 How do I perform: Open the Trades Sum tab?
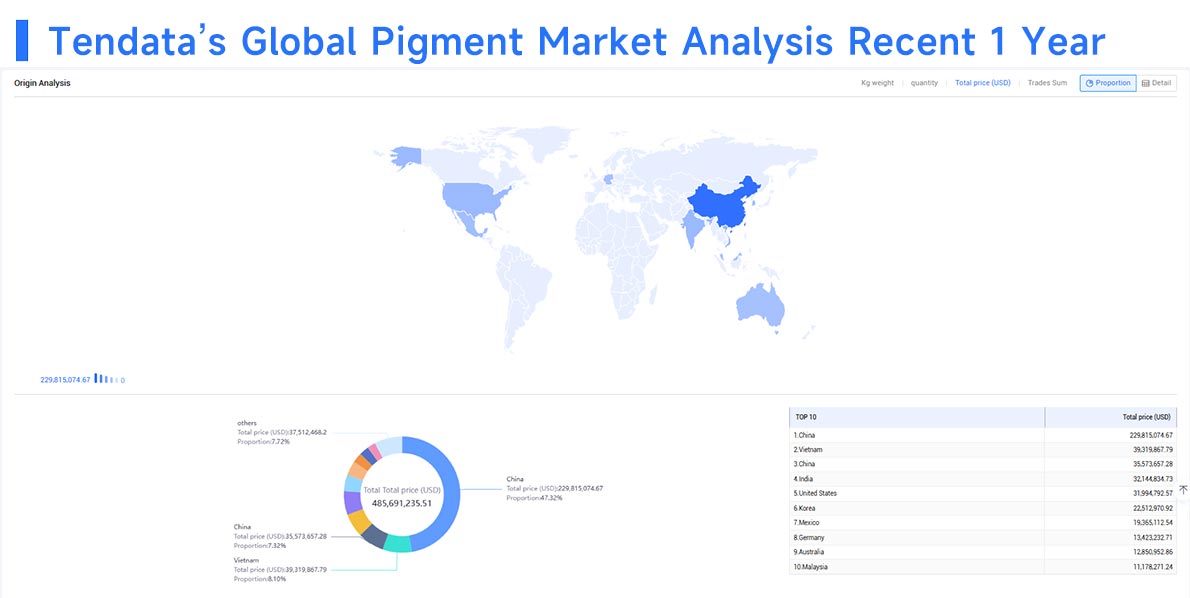pyautogui.click(x=1047, y=83)
